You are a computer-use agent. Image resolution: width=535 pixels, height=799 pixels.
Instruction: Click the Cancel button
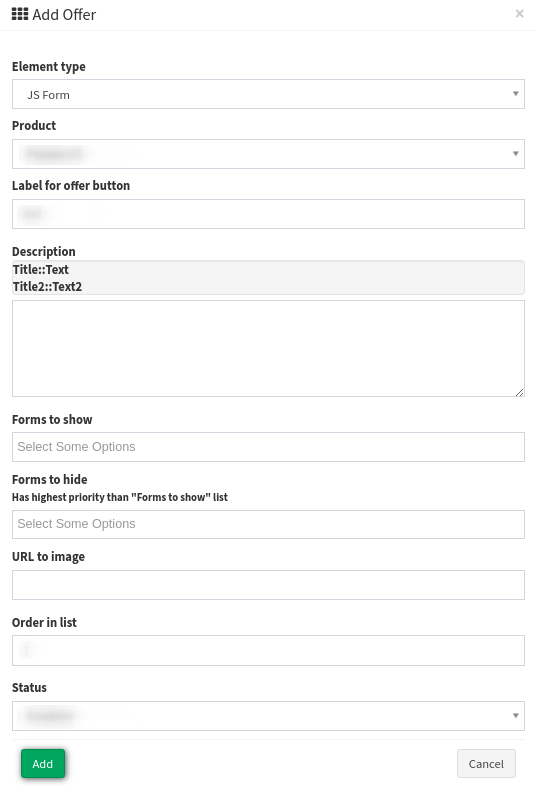pos(486,764)
